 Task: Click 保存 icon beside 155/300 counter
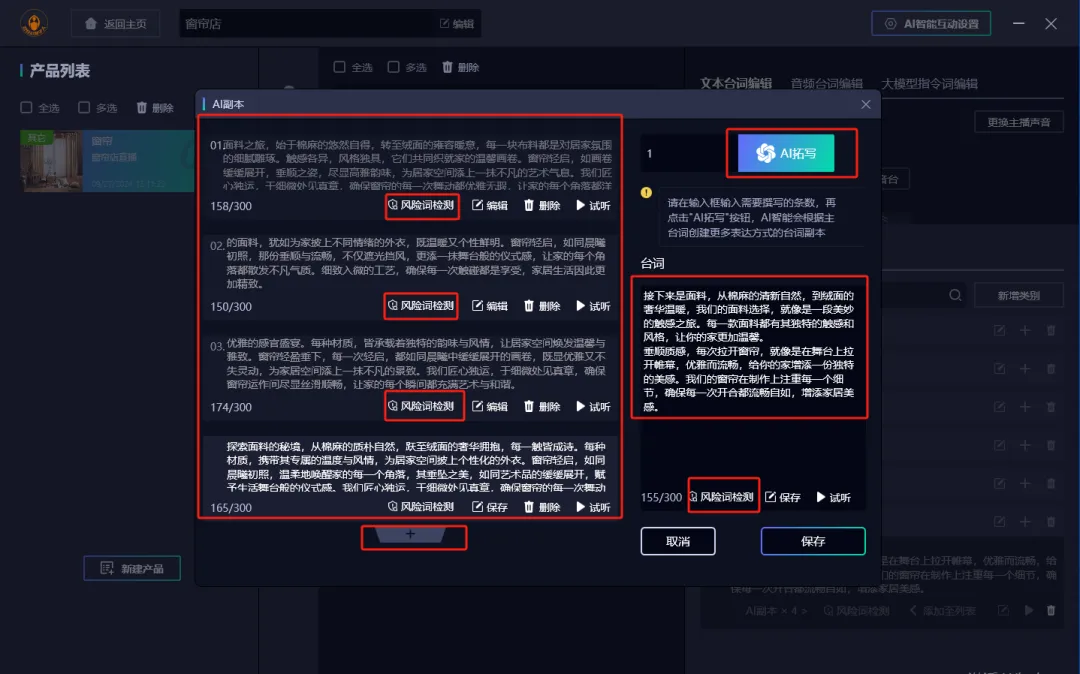(x=782, y=497)
